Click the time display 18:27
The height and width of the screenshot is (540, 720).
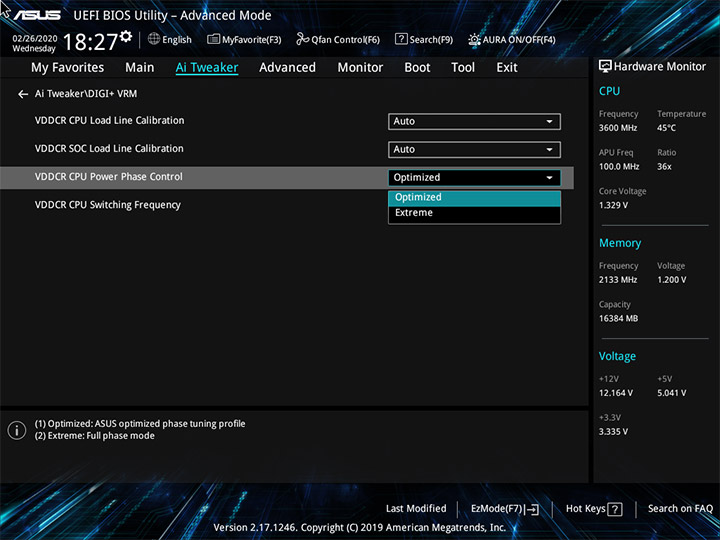90,42
